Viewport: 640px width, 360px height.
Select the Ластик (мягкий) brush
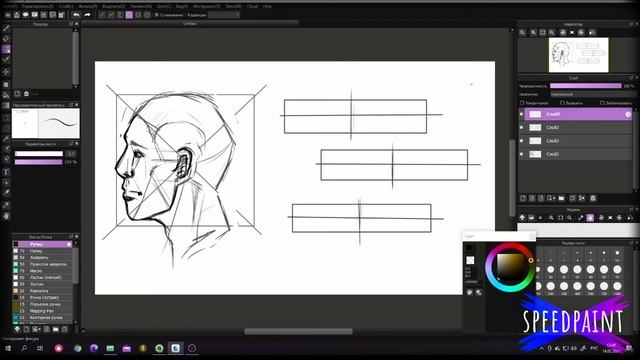pyautogui.click(x=42, y=278)
